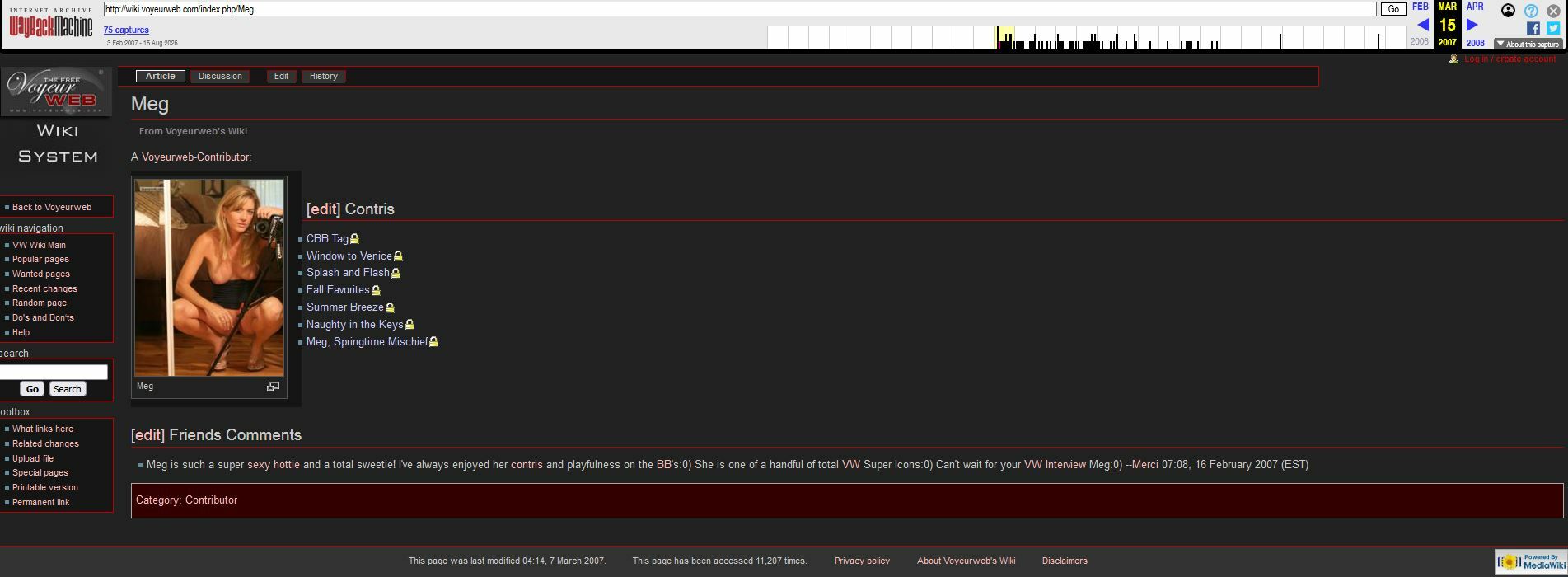Click lock icon beside Window to Venice
The width and height of the screenshot is (1568, 577).
point(398,256)
